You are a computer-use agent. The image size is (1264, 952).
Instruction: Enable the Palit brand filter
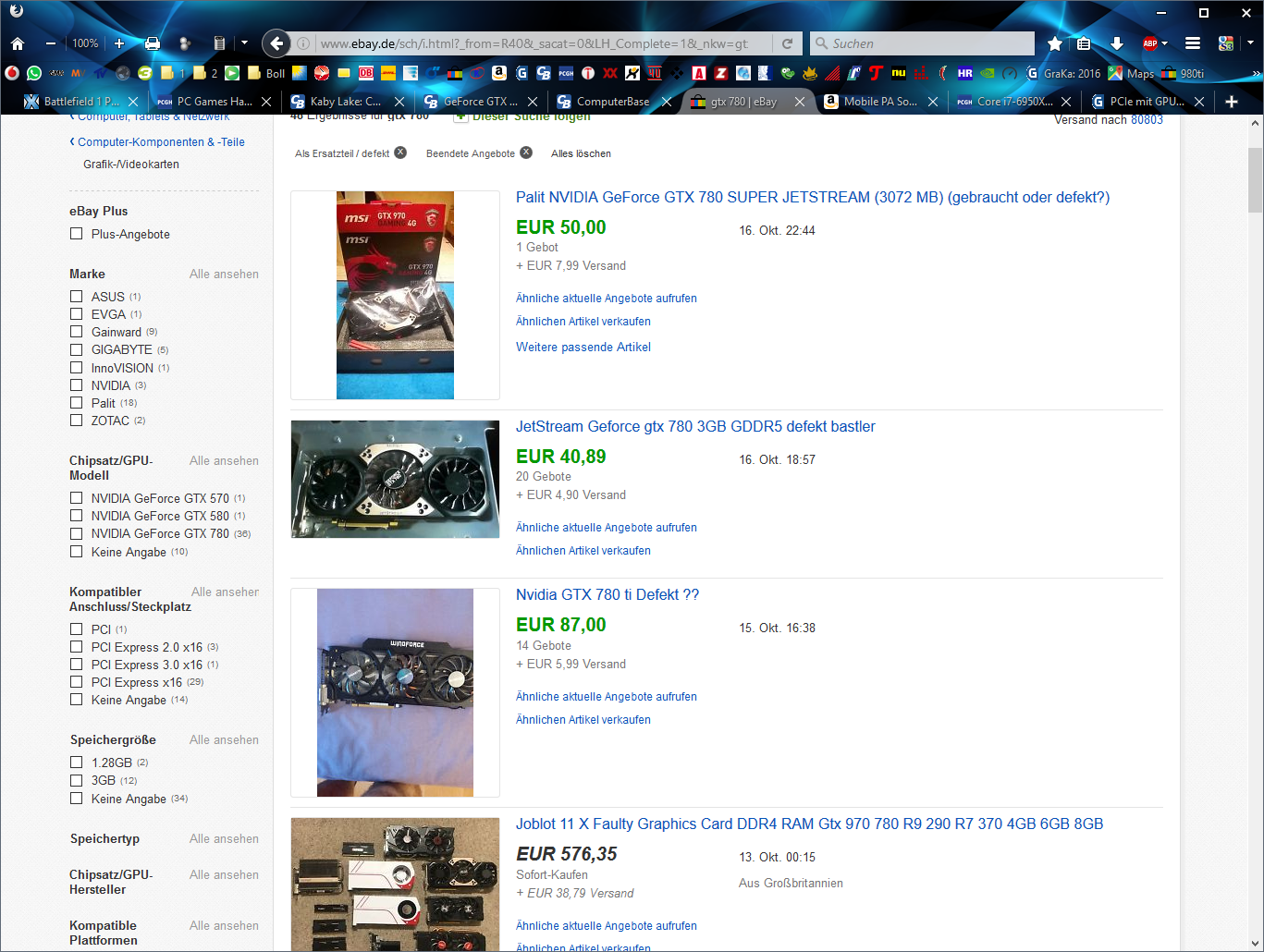click(x=77, y=403)
